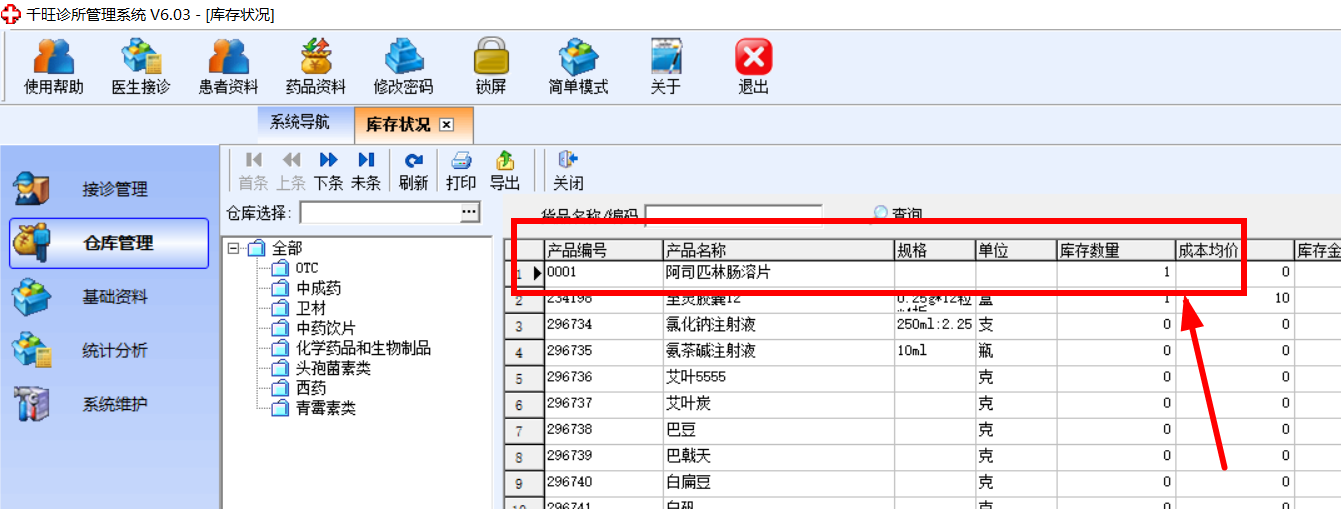Select row header number 5
1341x509 pixels.
pos(523,378)
